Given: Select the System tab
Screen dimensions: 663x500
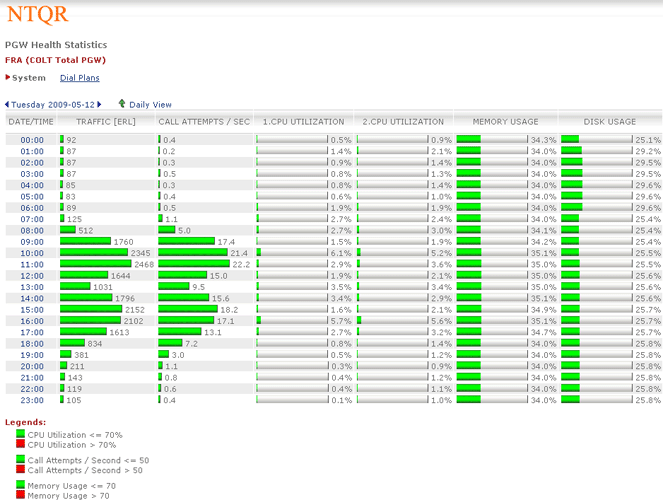Looking at the screenshot, I should 29,78.
